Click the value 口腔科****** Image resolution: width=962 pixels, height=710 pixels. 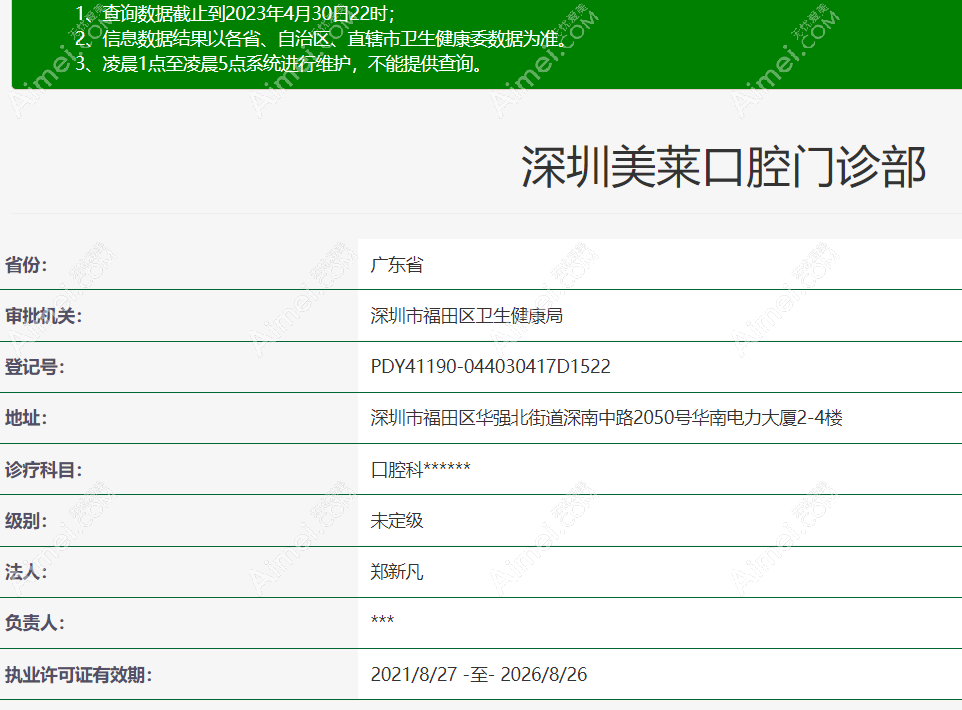(421, 469)
